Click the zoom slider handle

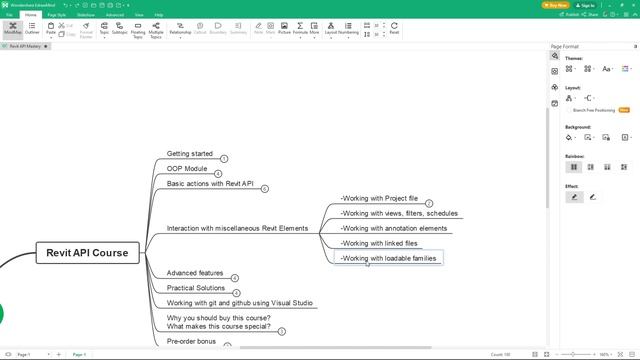[573, 354]
